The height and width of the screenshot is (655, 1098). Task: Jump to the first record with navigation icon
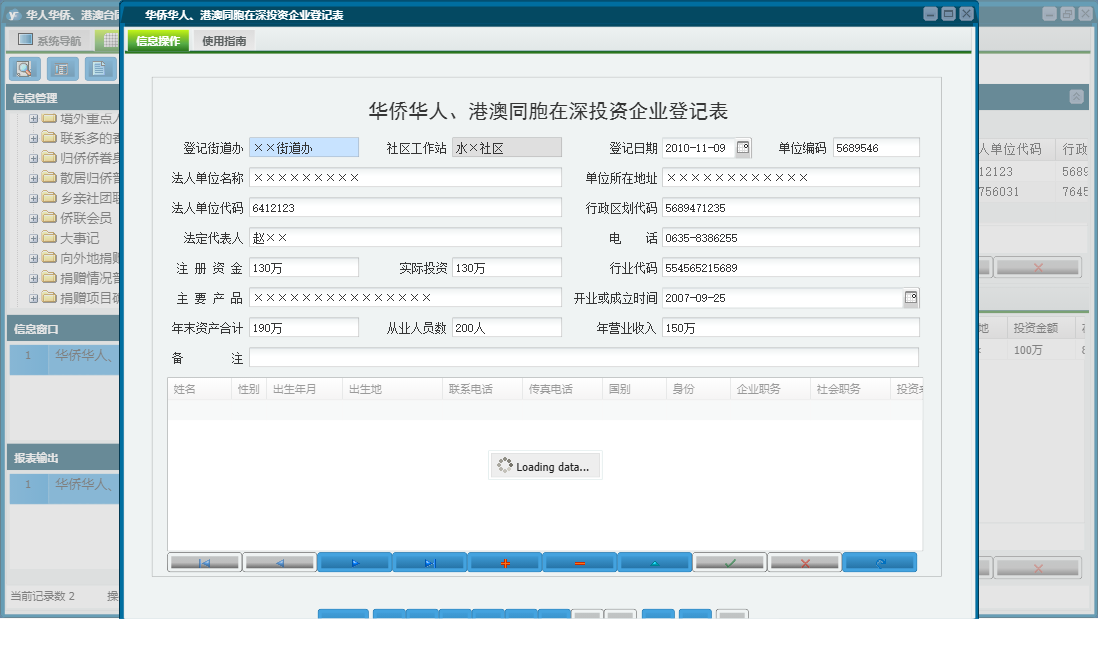pyautogui.click(x=204, y=562)
